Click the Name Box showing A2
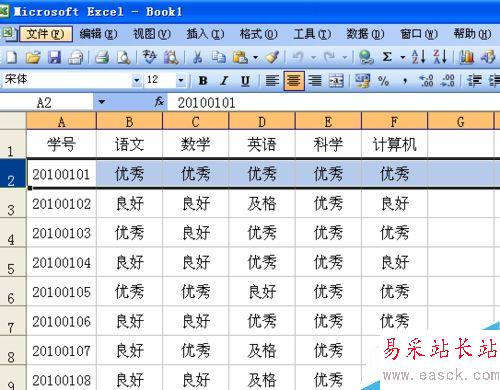 coord(47,102)
